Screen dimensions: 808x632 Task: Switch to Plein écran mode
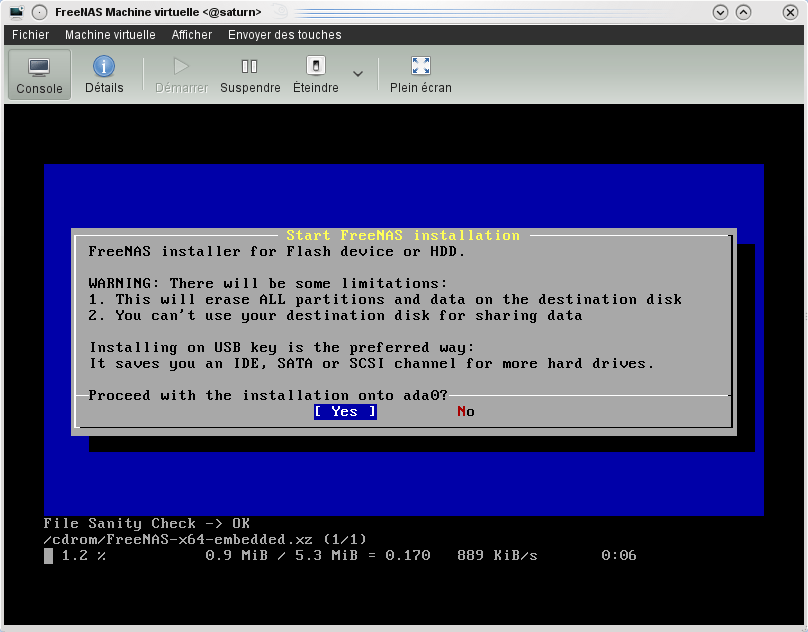pos(420,75)
